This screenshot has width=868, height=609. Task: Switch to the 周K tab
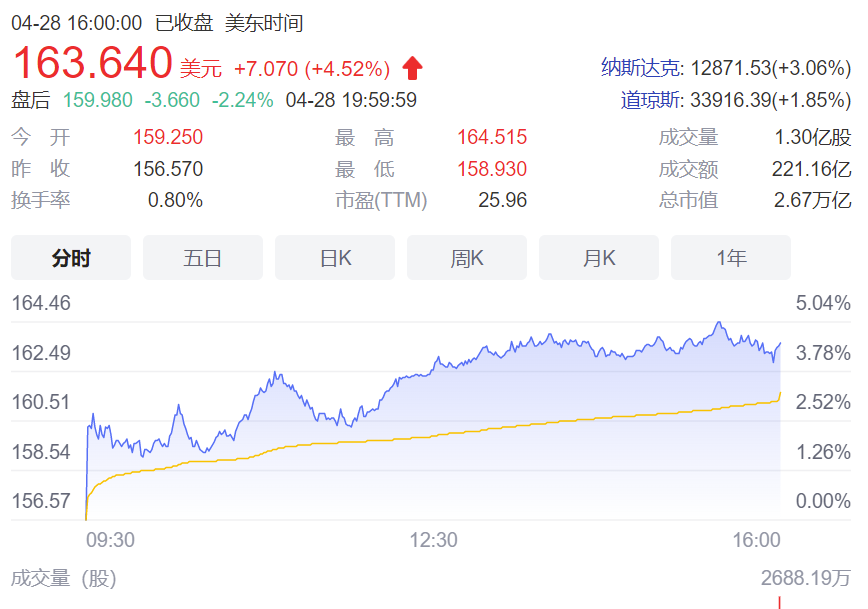click(x=467, y=258)
